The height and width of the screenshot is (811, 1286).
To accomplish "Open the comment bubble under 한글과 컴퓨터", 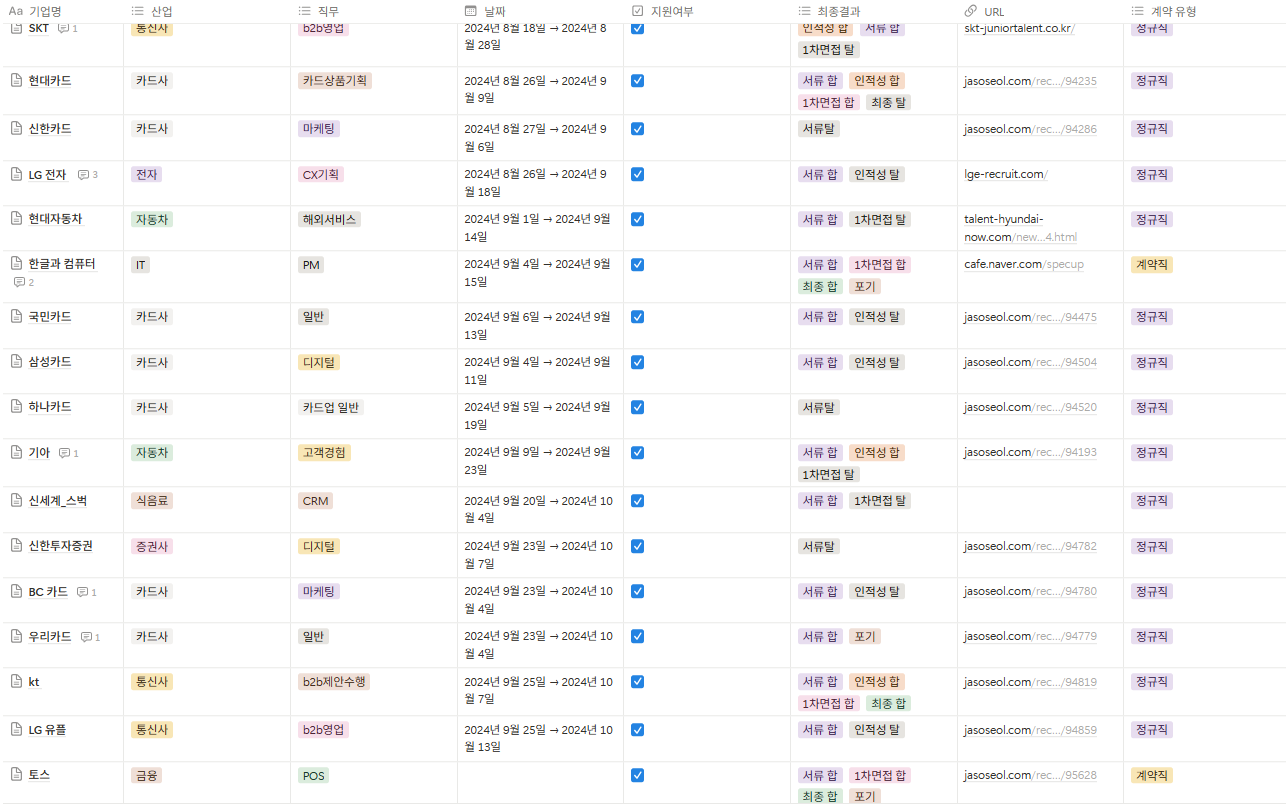I will [24, 283].
